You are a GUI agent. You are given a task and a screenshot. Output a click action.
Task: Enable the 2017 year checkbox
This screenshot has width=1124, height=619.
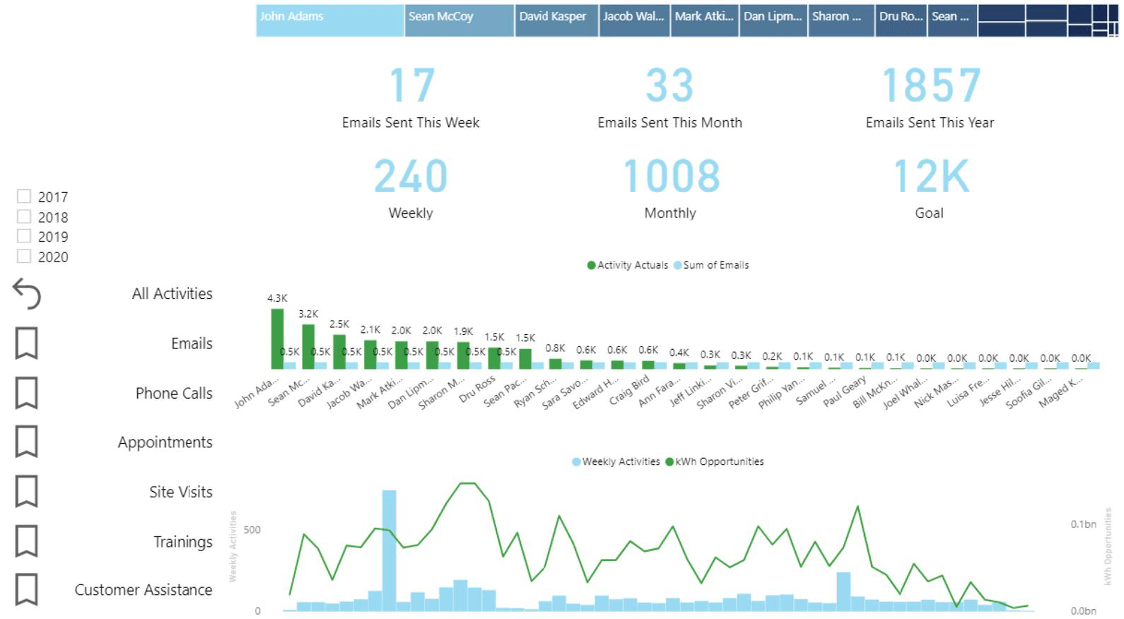pyautogui.click(x=24, y=197)
